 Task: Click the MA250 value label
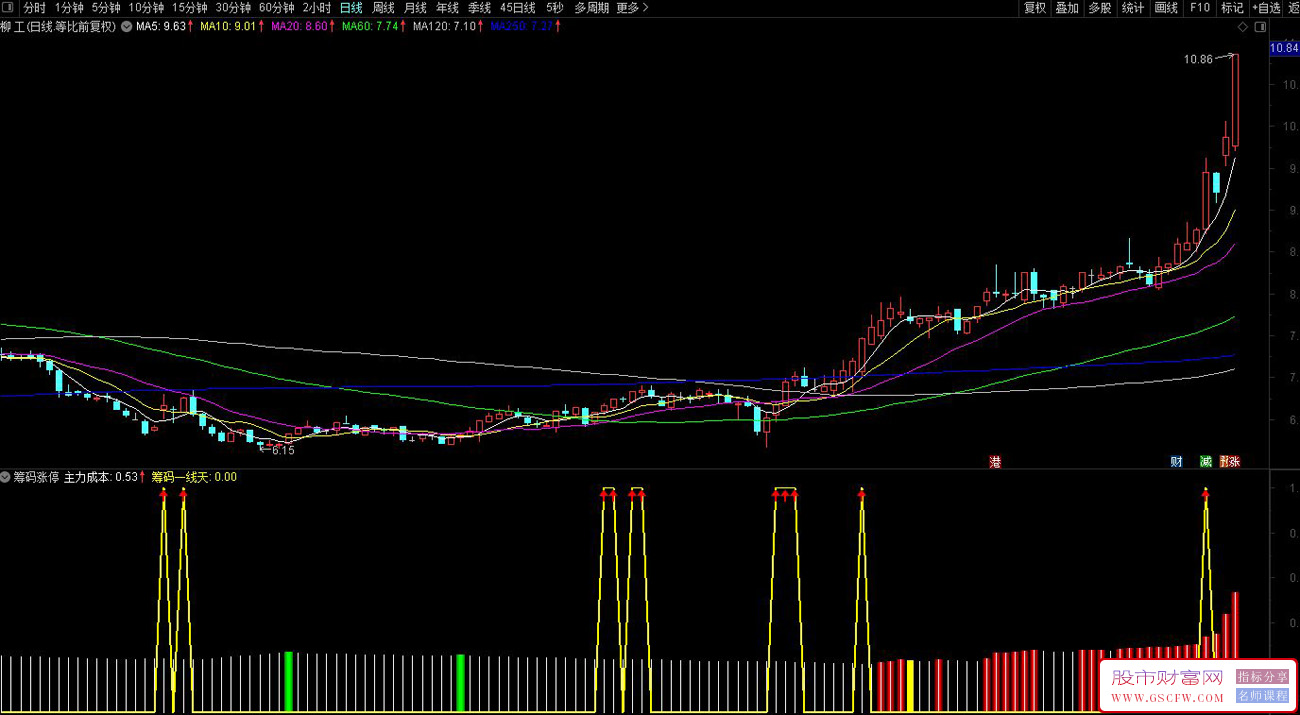(521, 27)
